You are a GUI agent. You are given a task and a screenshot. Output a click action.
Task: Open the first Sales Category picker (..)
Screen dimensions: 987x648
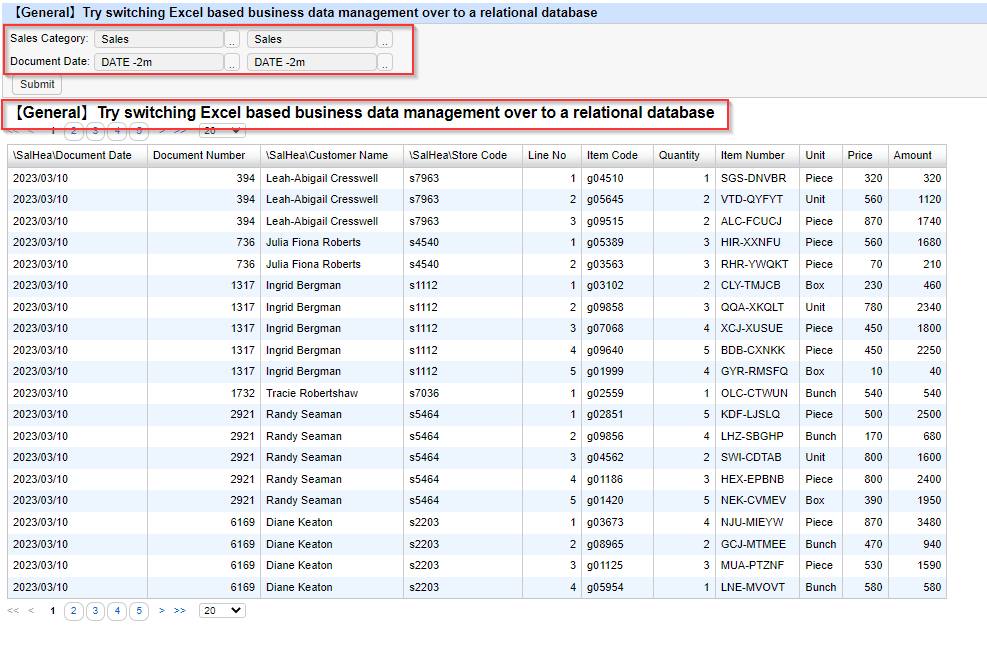[x=232, y=40]
